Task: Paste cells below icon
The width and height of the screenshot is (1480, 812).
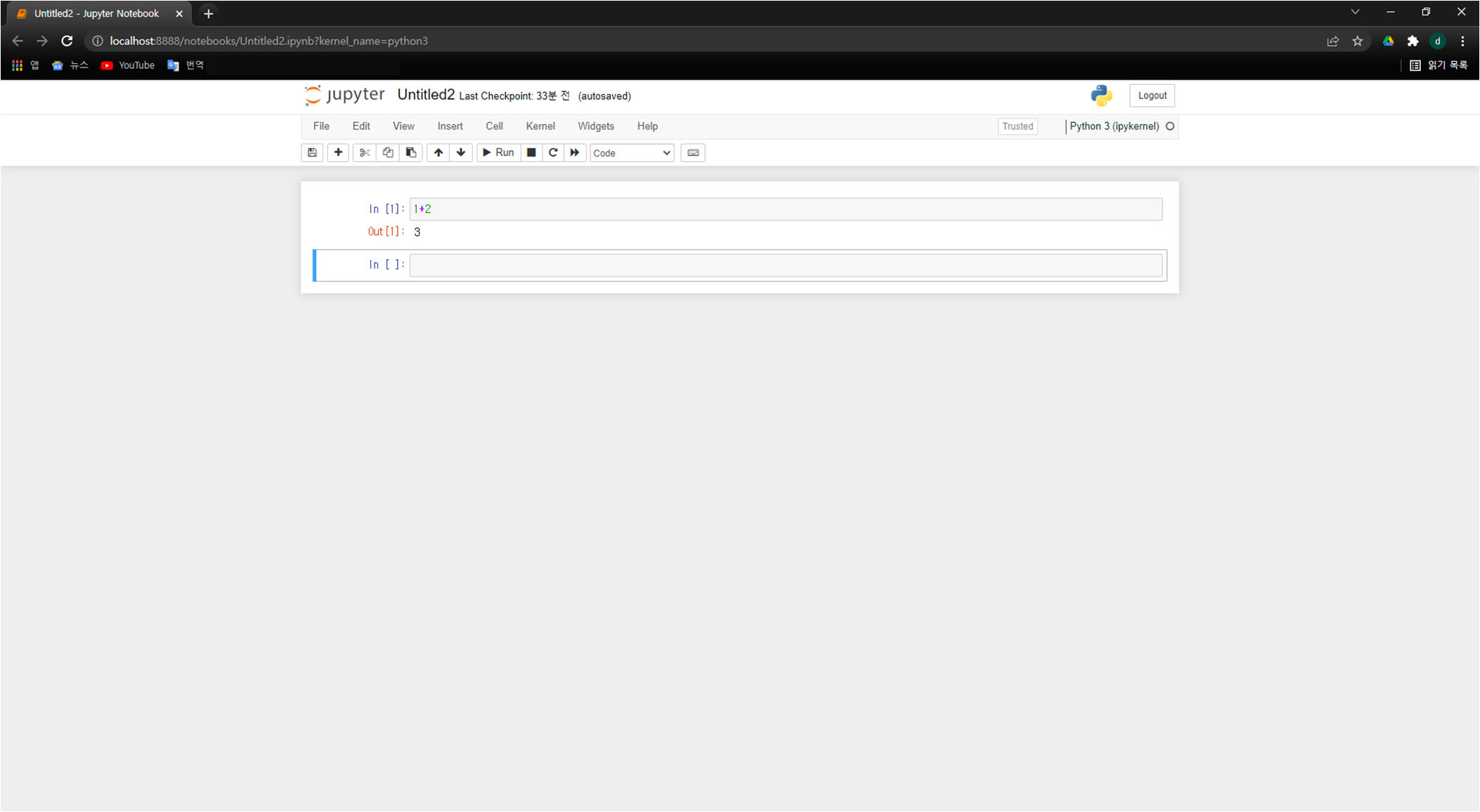Action: tap(411, 152)
